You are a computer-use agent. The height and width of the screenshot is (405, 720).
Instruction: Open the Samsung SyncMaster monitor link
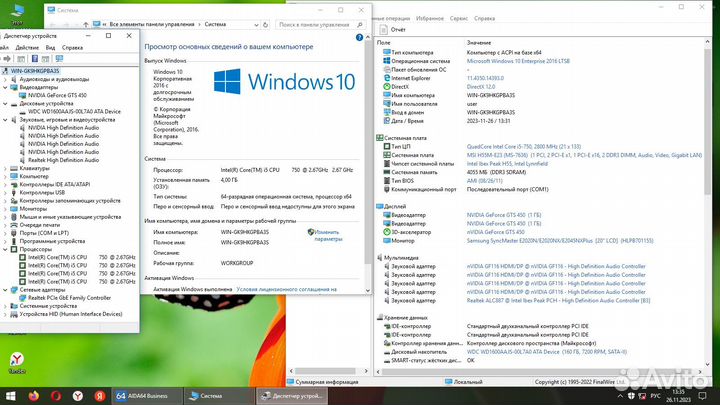click(x=560, y=241)
